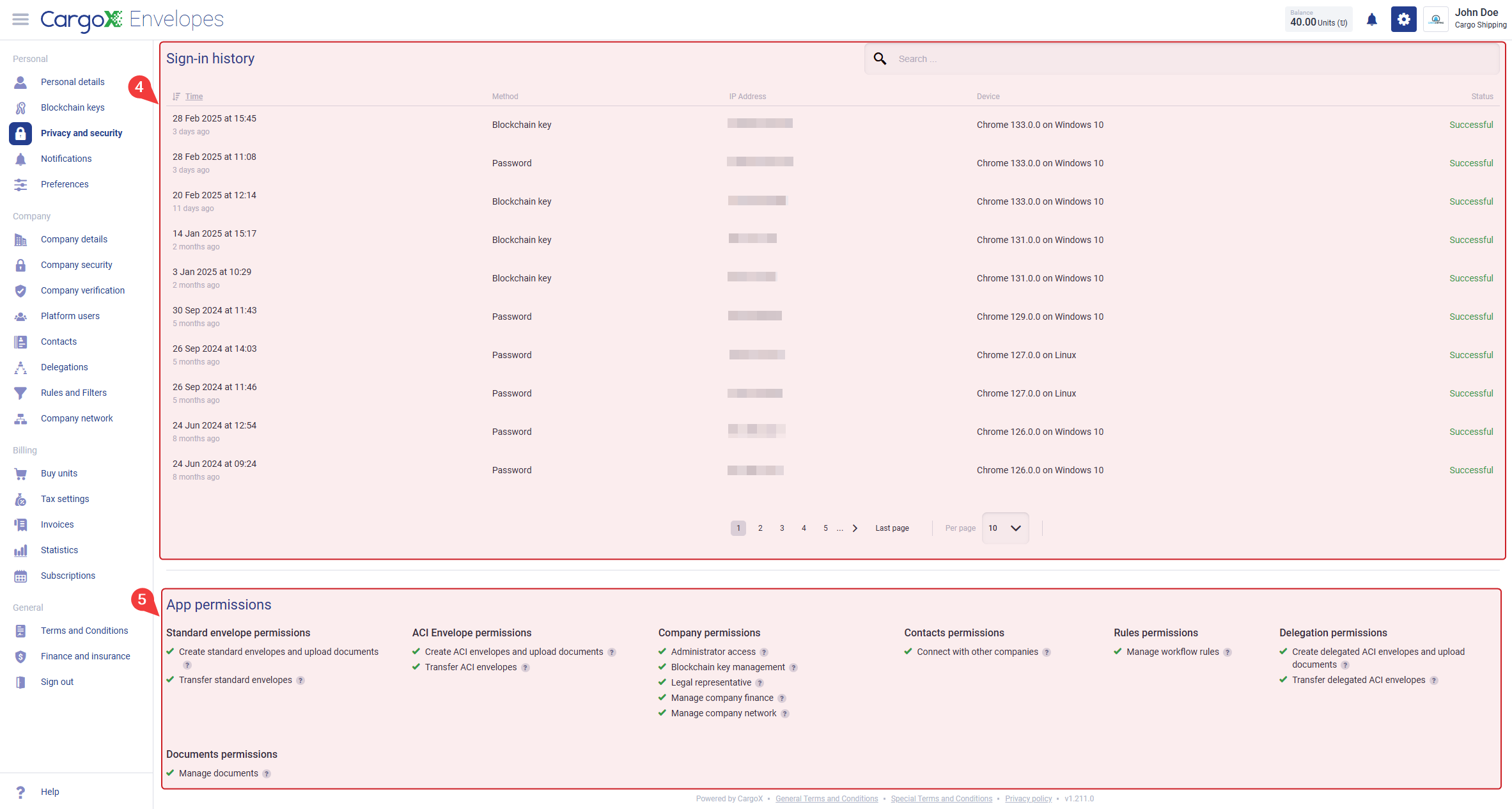Open Platform users menu item
The image size is (1512, 809).
70,316
